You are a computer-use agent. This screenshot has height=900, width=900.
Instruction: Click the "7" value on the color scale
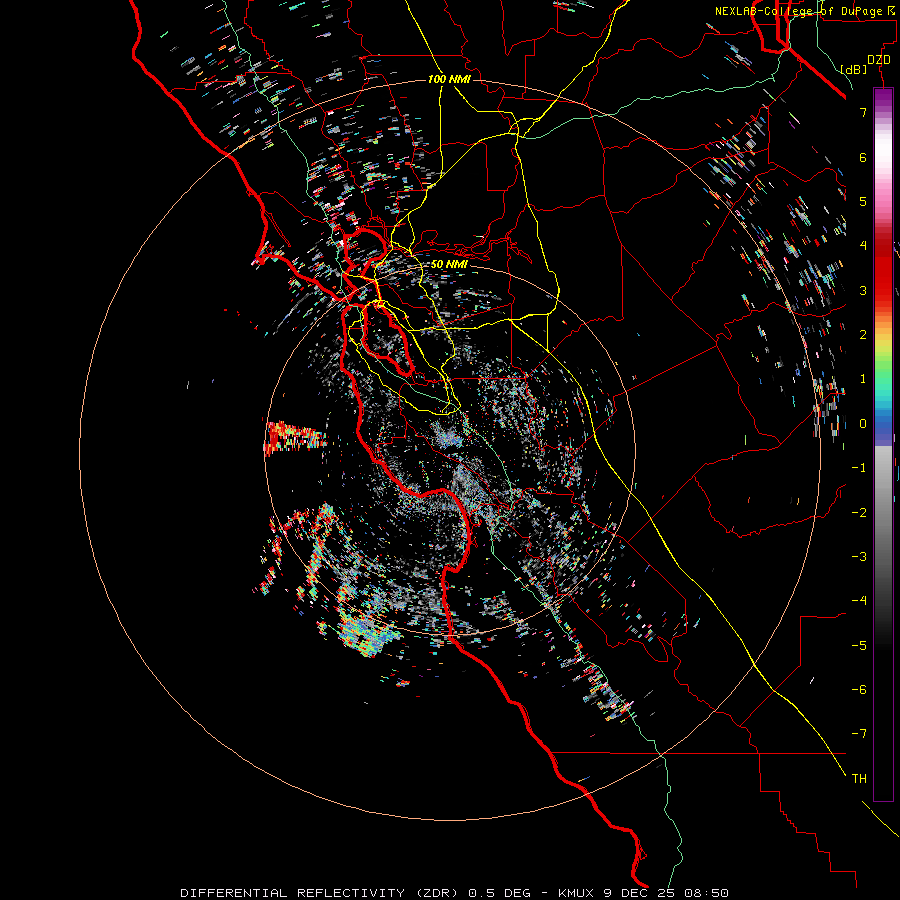pyautogui.click(x=863, y=112)
